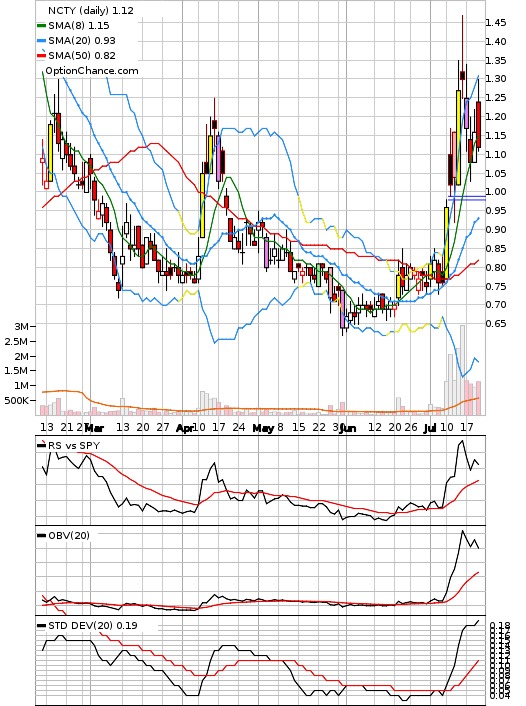Click the OBV(20) panel label
This screenshot has width=526, height=706.
click(x=69, y=535)
